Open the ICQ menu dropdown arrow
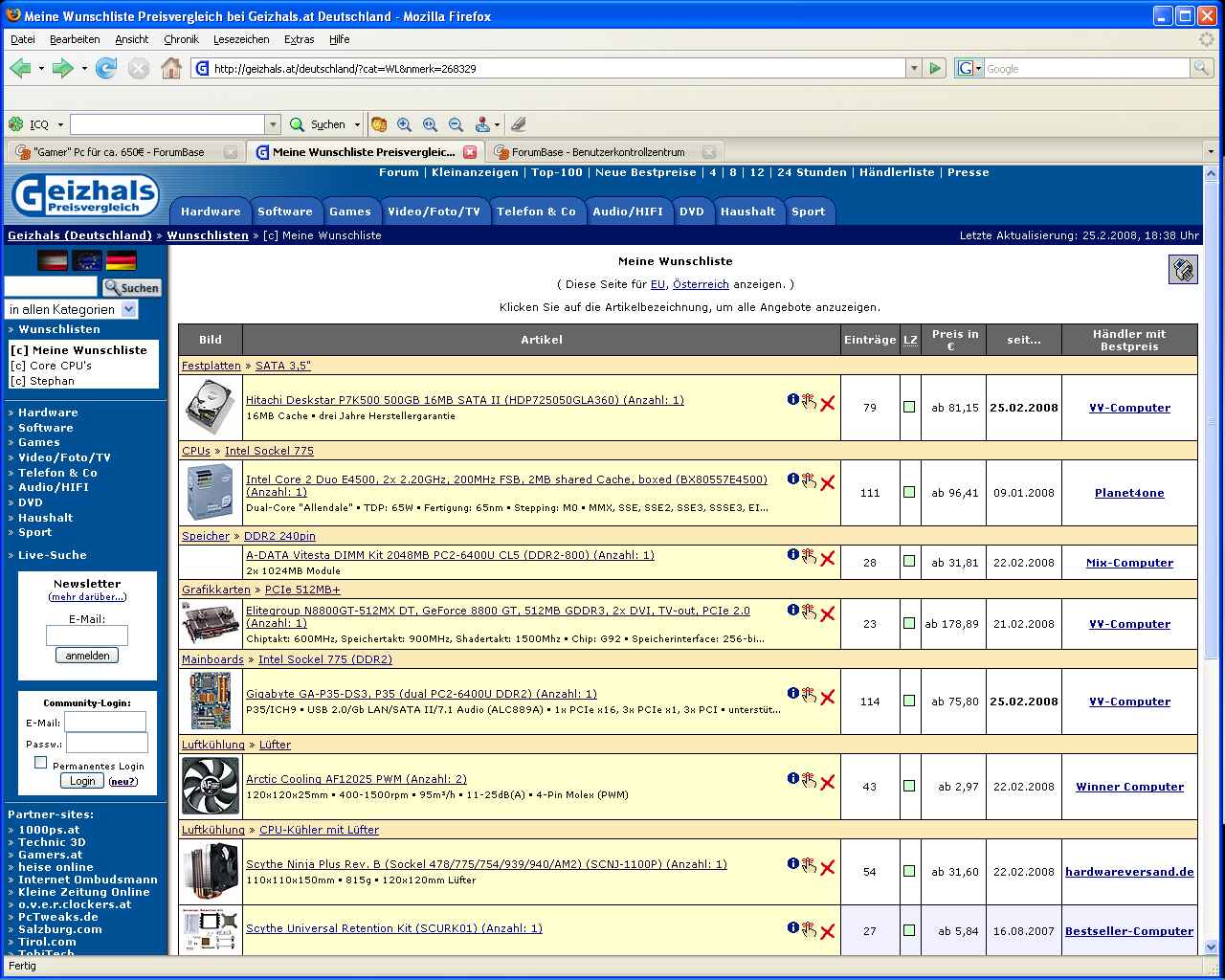Image resolution: width=1225 pixels, height=980 pixels. point(60,124)
